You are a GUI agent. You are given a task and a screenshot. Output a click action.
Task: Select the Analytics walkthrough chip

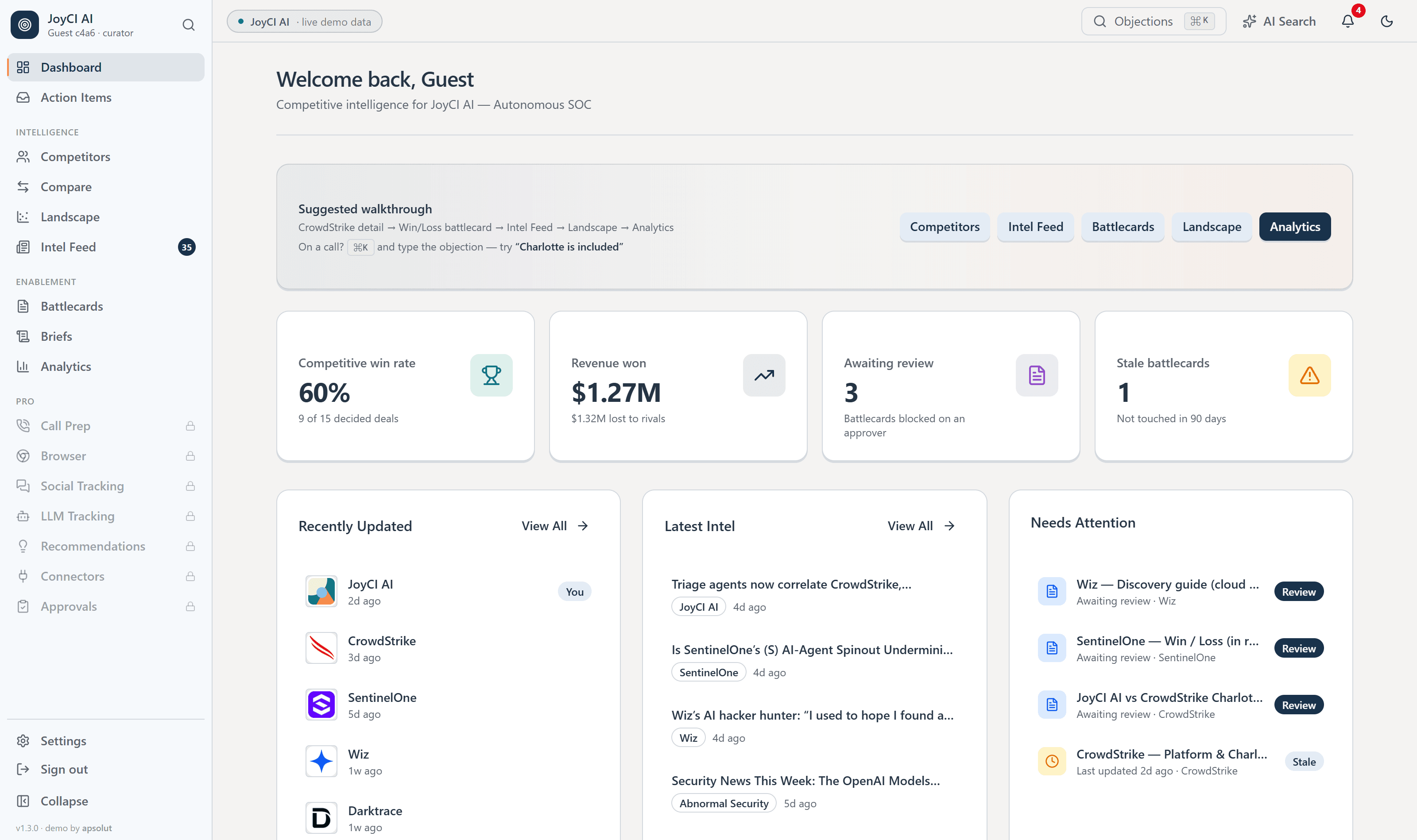pyautogui.click(x=1295, y=227)
